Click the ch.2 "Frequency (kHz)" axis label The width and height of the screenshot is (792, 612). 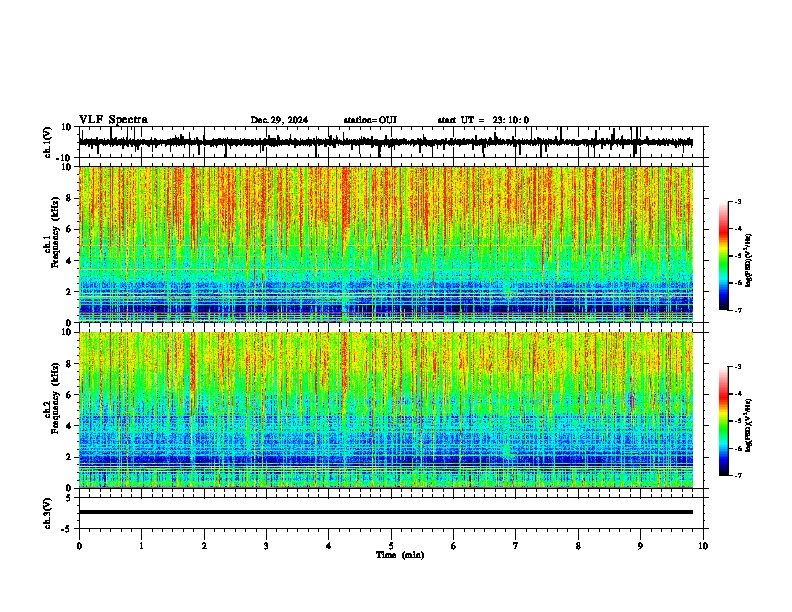(54, 398)
